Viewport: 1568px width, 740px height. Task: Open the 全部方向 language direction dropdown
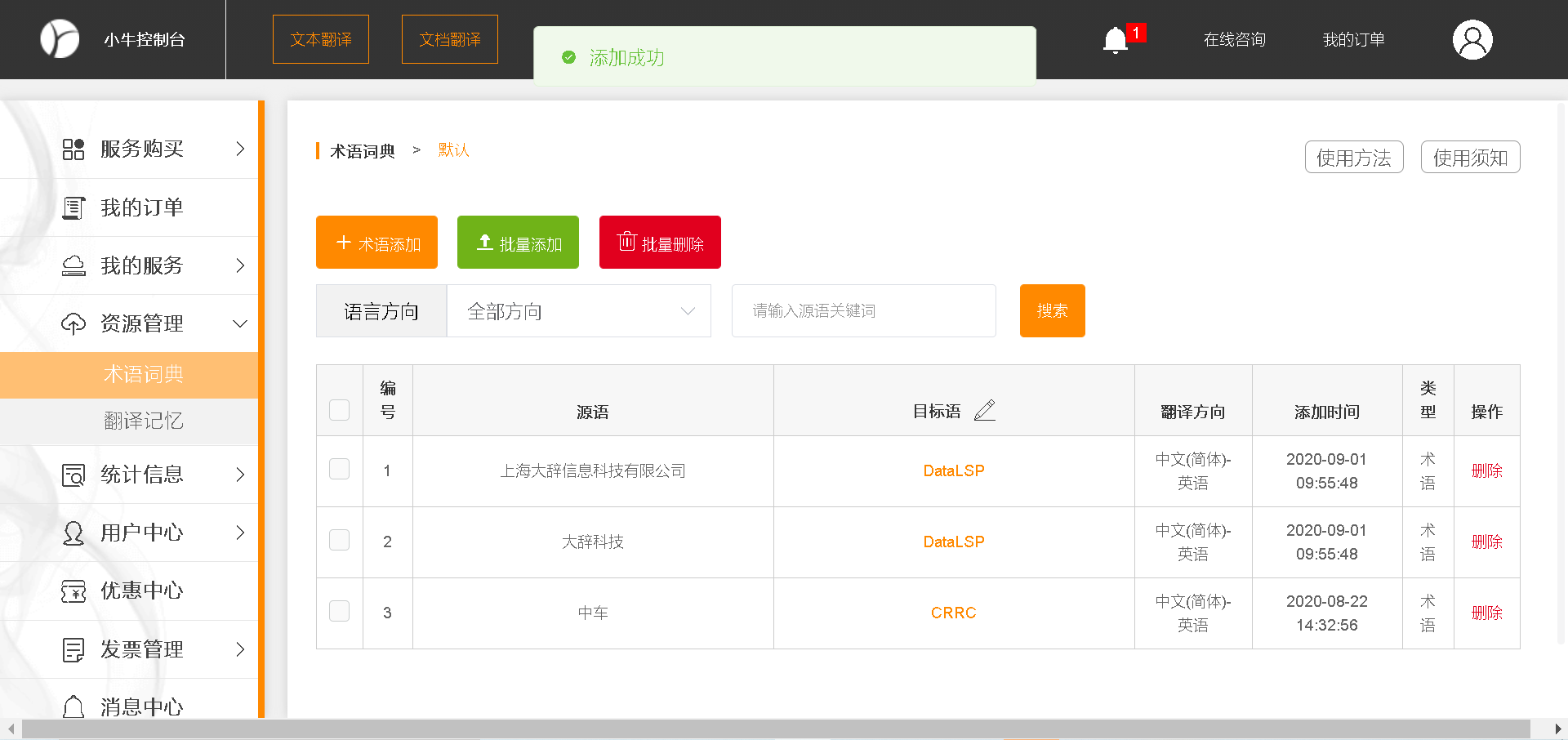tap(579, 311)
